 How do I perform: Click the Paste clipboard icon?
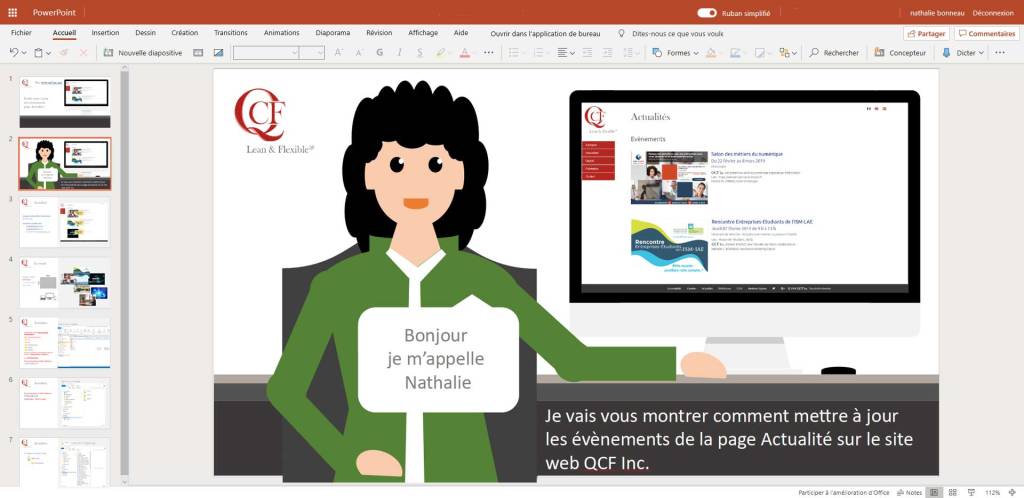coord(39,53)
